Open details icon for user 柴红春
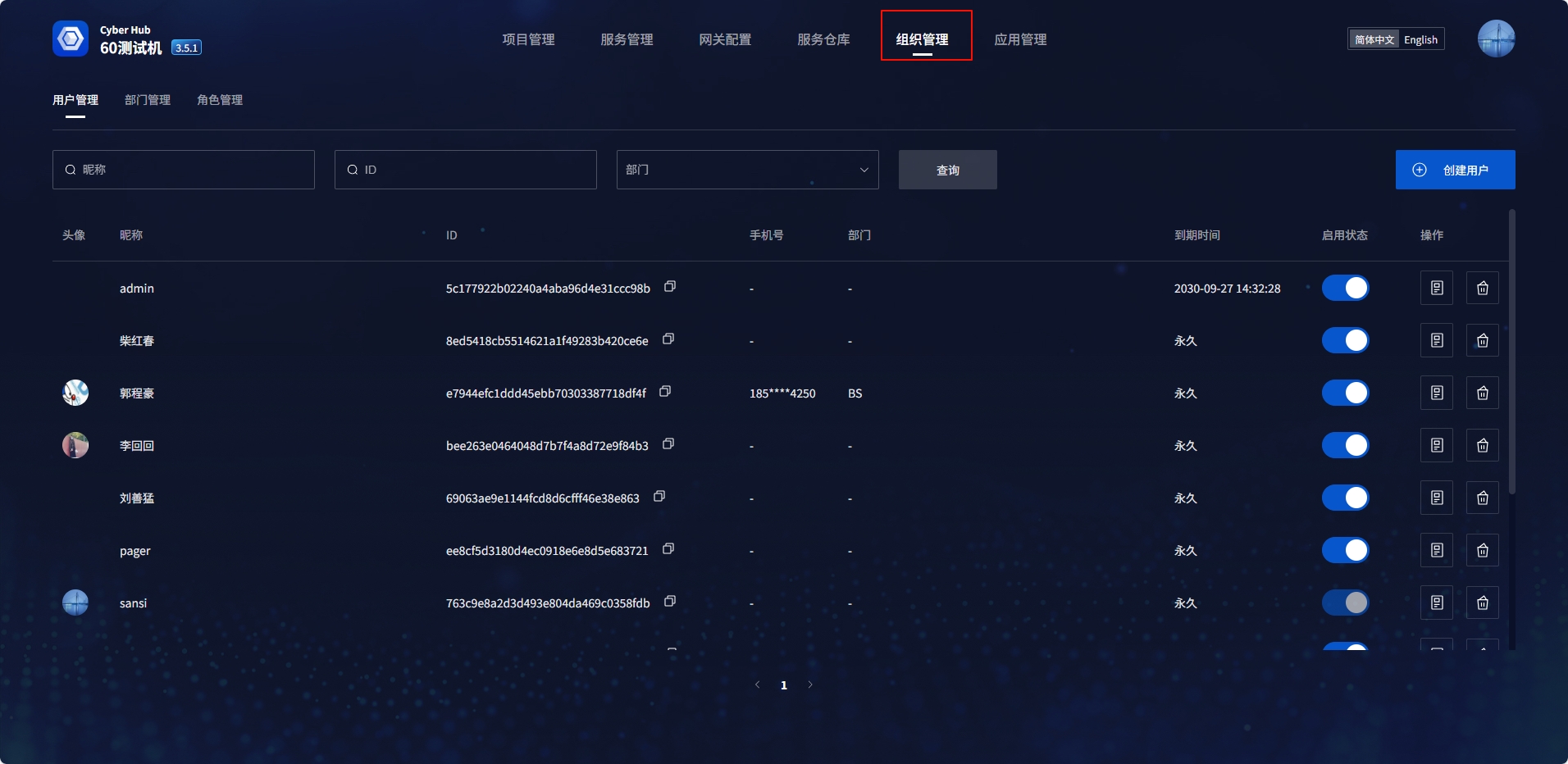Viewport: 1568px width, 764px height. pyautogui.click(x=1436, y=340)
